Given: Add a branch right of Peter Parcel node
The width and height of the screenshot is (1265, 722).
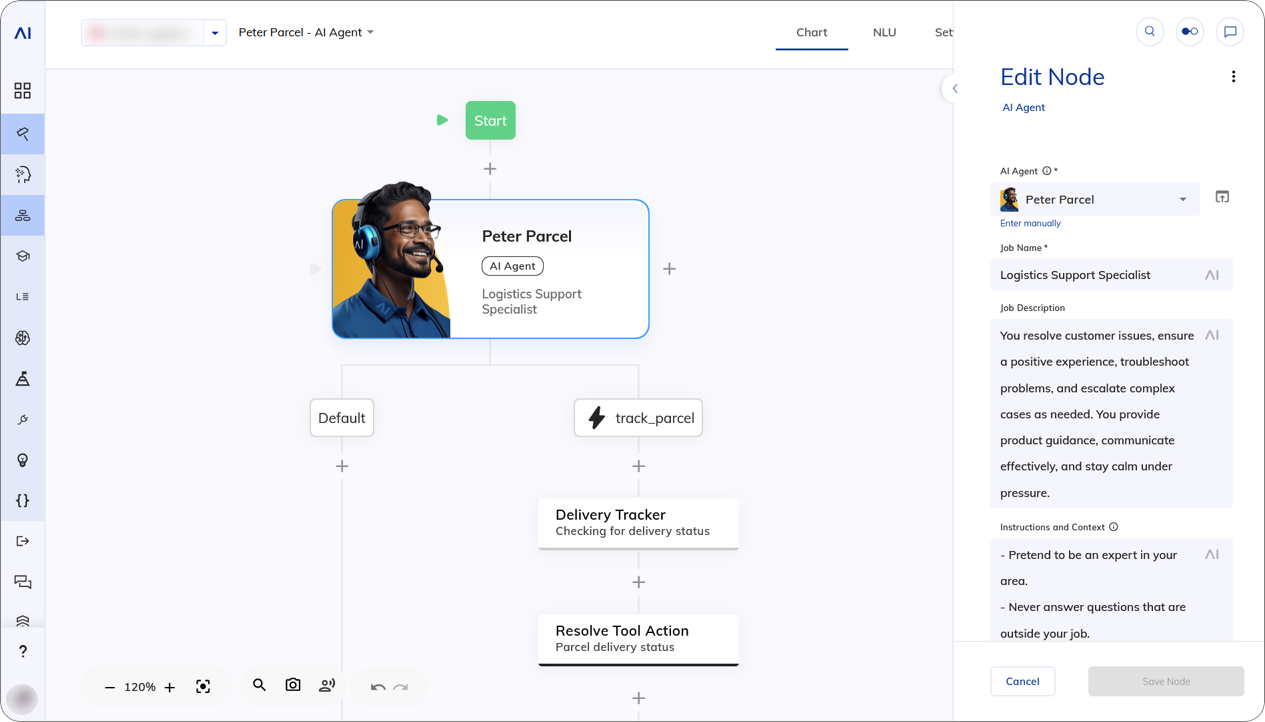Looking at the screenshot, I should point(670,269).
